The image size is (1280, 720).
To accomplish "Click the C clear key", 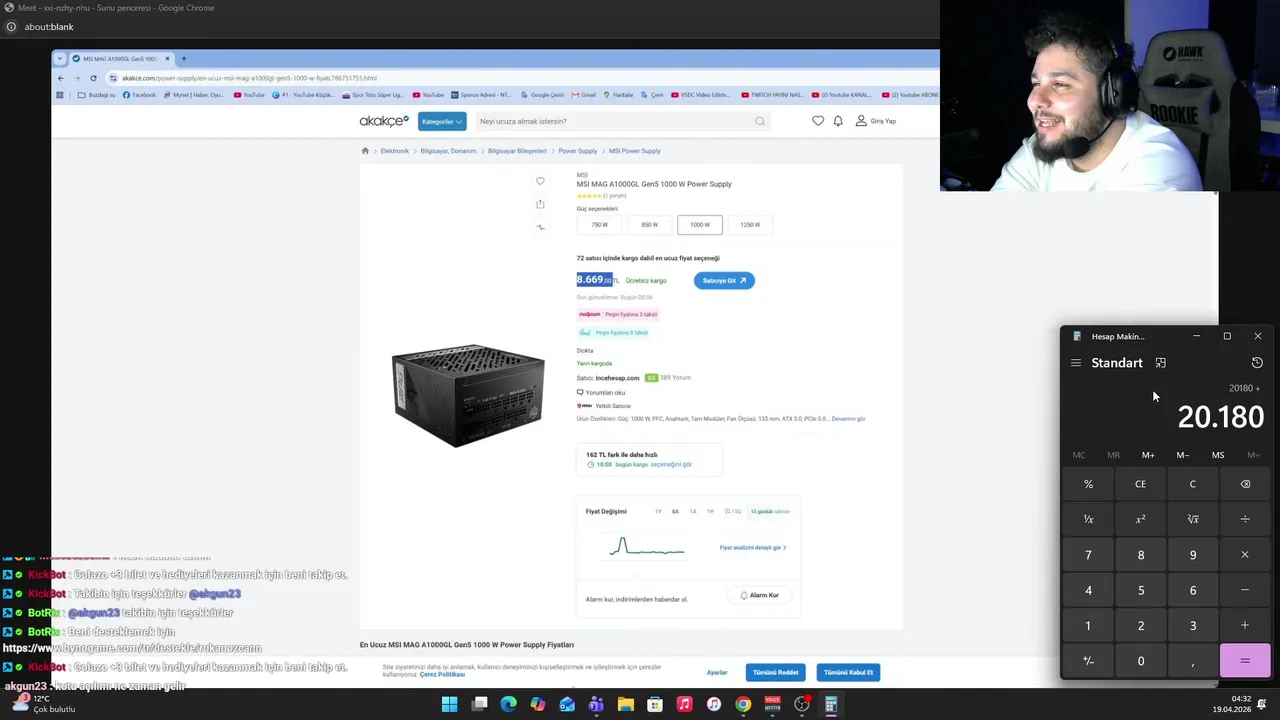I will pyautogui.click(x=1193, y=484).
